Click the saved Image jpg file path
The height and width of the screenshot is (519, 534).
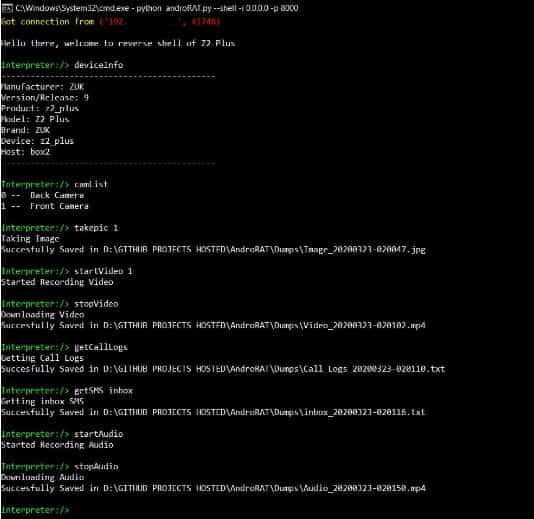tap(264, 250)
